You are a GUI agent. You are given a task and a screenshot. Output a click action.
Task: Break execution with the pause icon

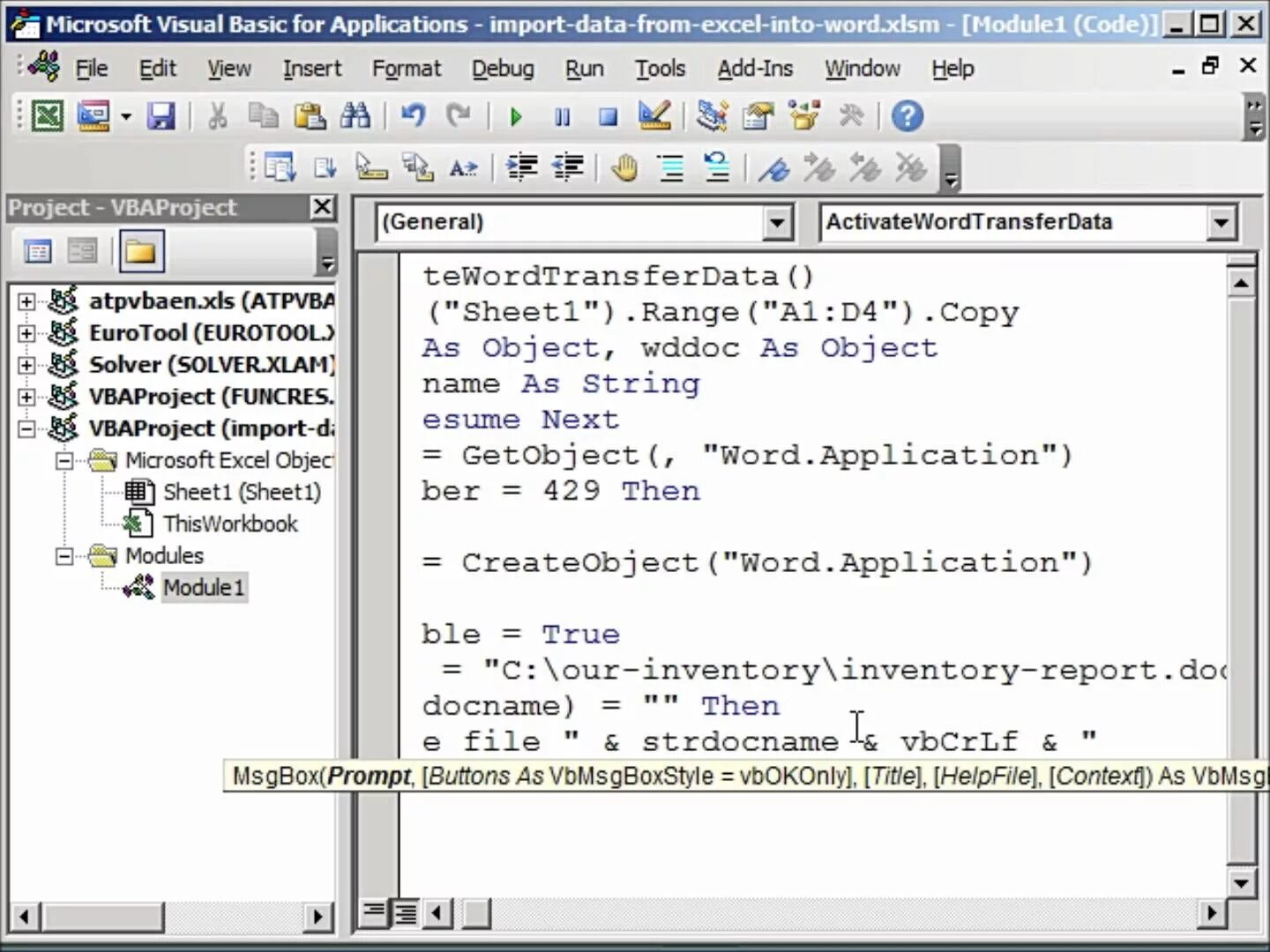[562, 116]
